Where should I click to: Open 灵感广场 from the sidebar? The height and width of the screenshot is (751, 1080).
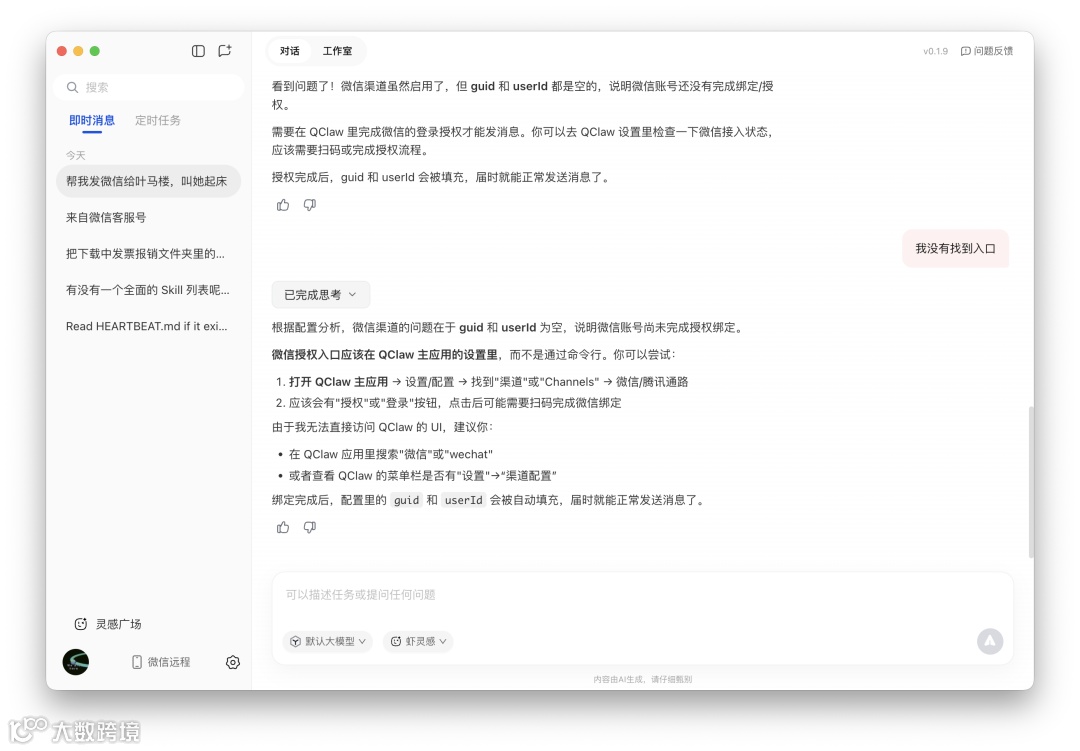point(108,624)
